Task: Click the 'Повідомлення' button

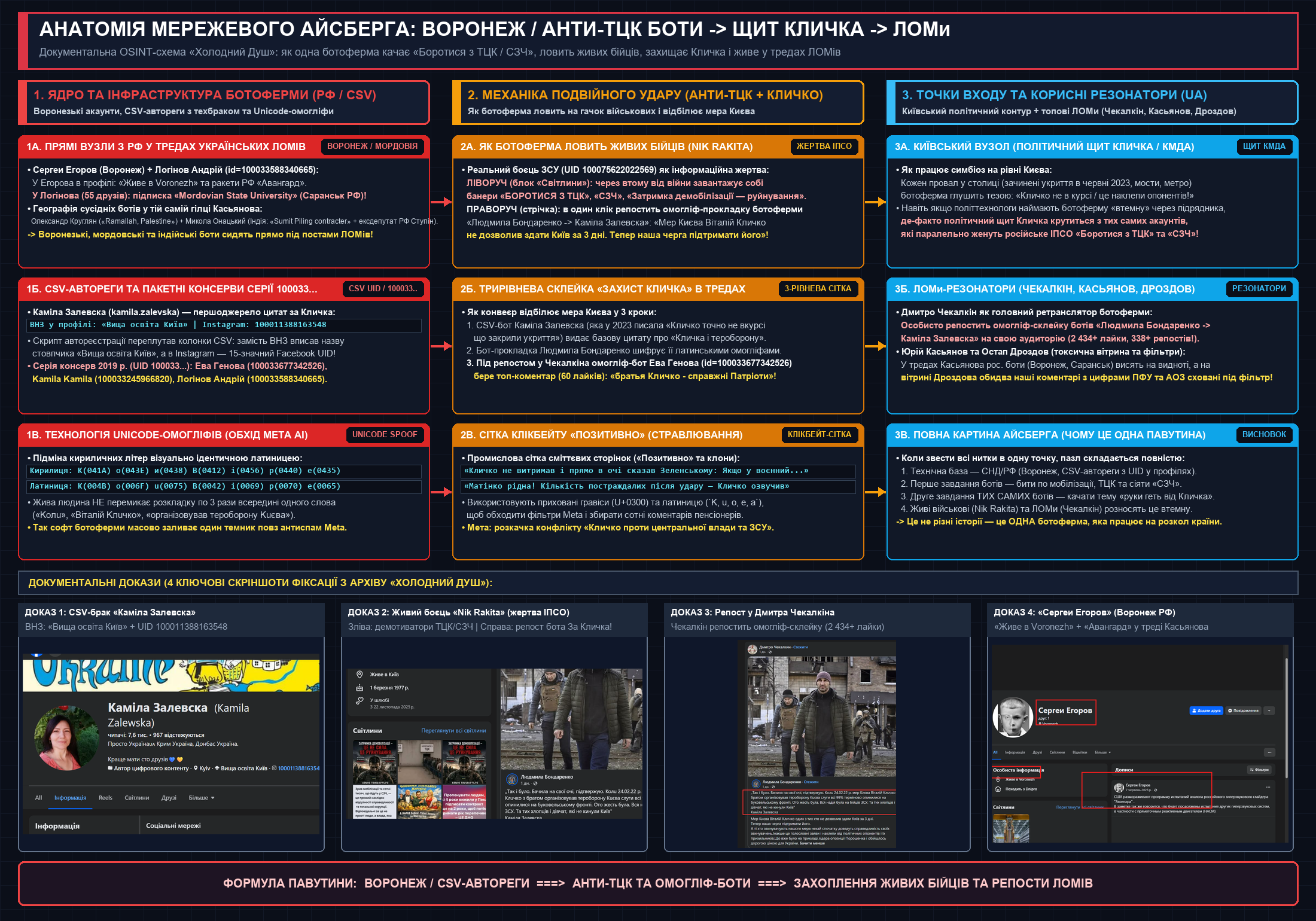Action: (1243, 710)
